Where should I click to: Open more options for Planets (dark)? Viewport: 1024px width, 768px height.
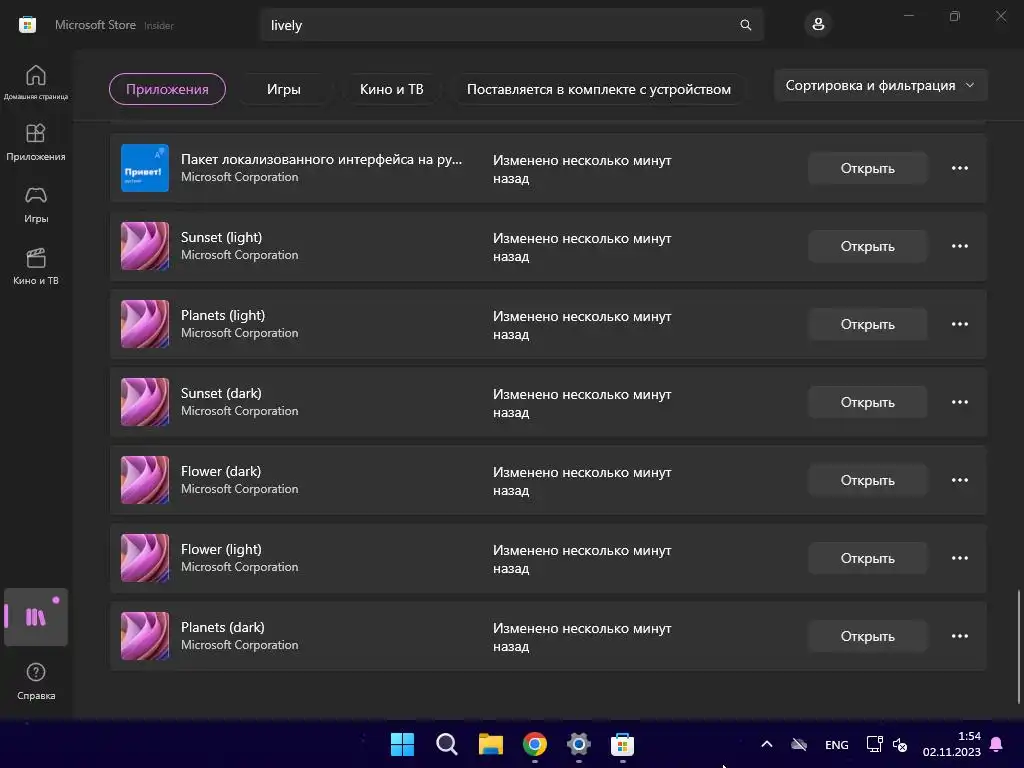point(959,636)
